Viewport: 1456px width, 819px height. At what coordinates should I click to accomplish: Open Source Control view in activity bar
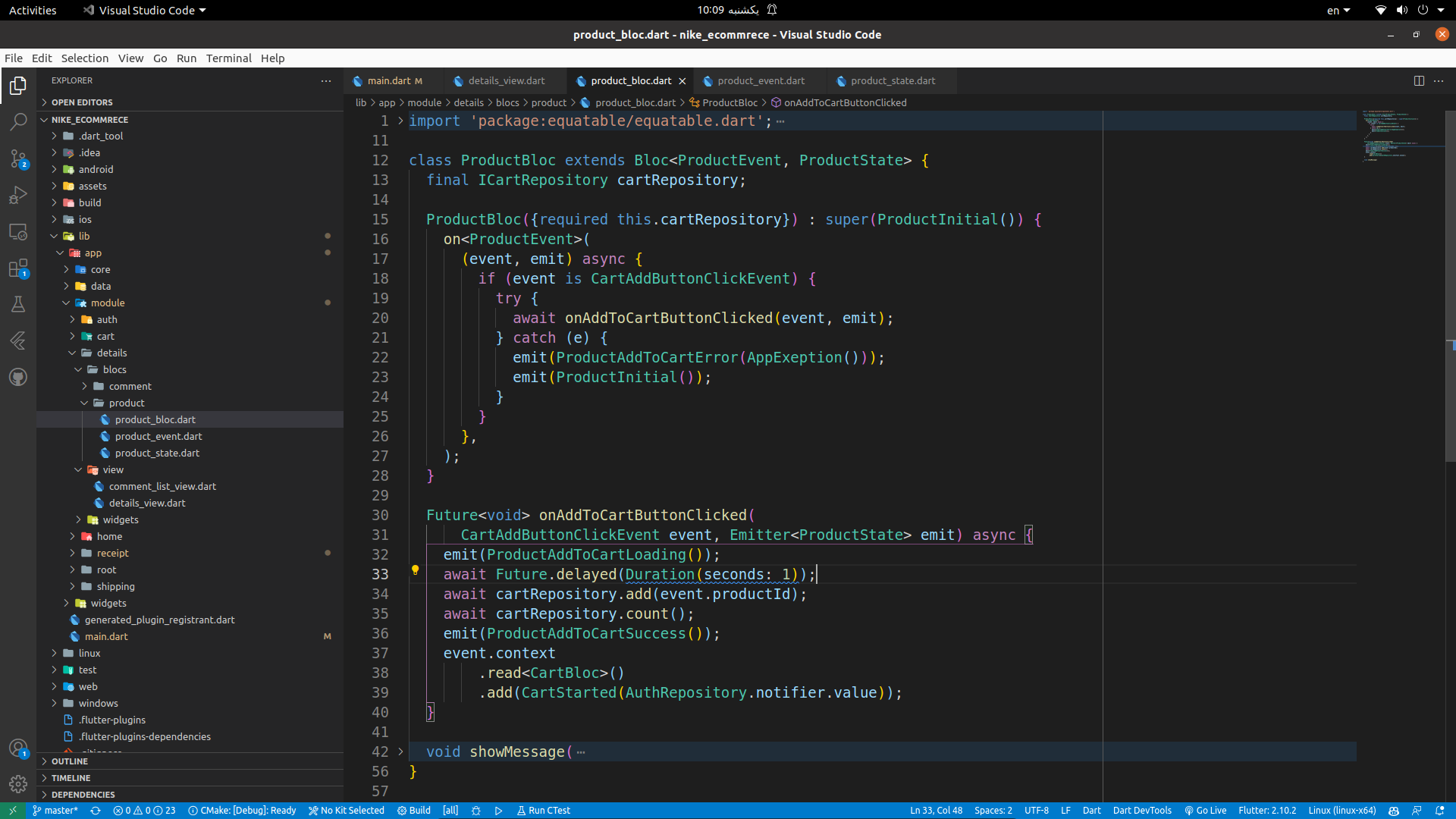pos(18,158)
